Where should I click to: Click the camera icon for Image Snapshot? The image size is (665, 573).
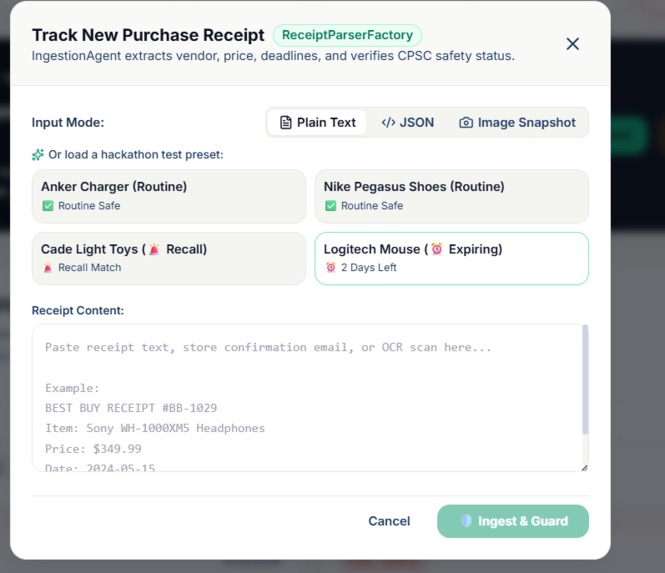click(466, 123)
